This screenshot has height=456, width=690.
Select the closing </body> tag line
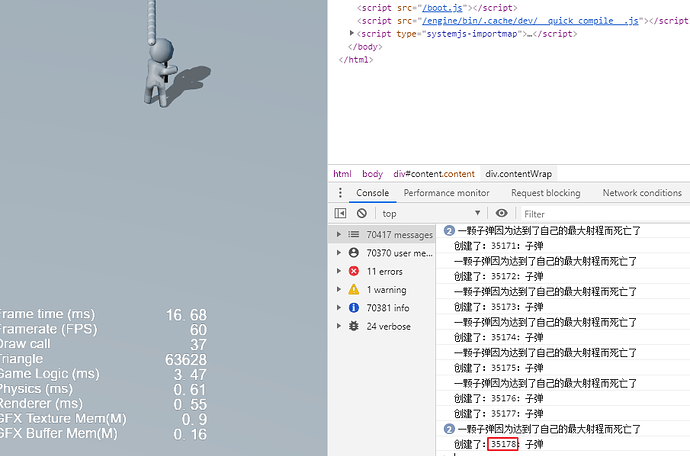coord(365,47)
